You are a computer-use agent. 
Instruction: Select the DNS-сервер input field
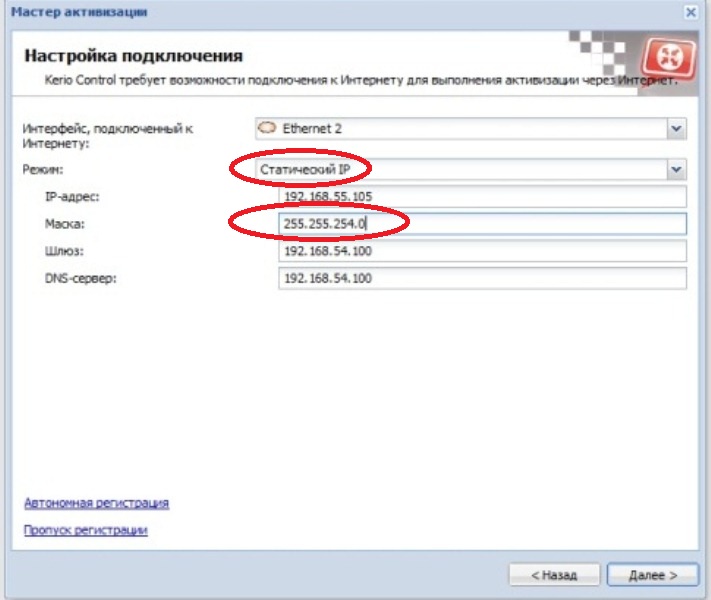pos(482,278)
